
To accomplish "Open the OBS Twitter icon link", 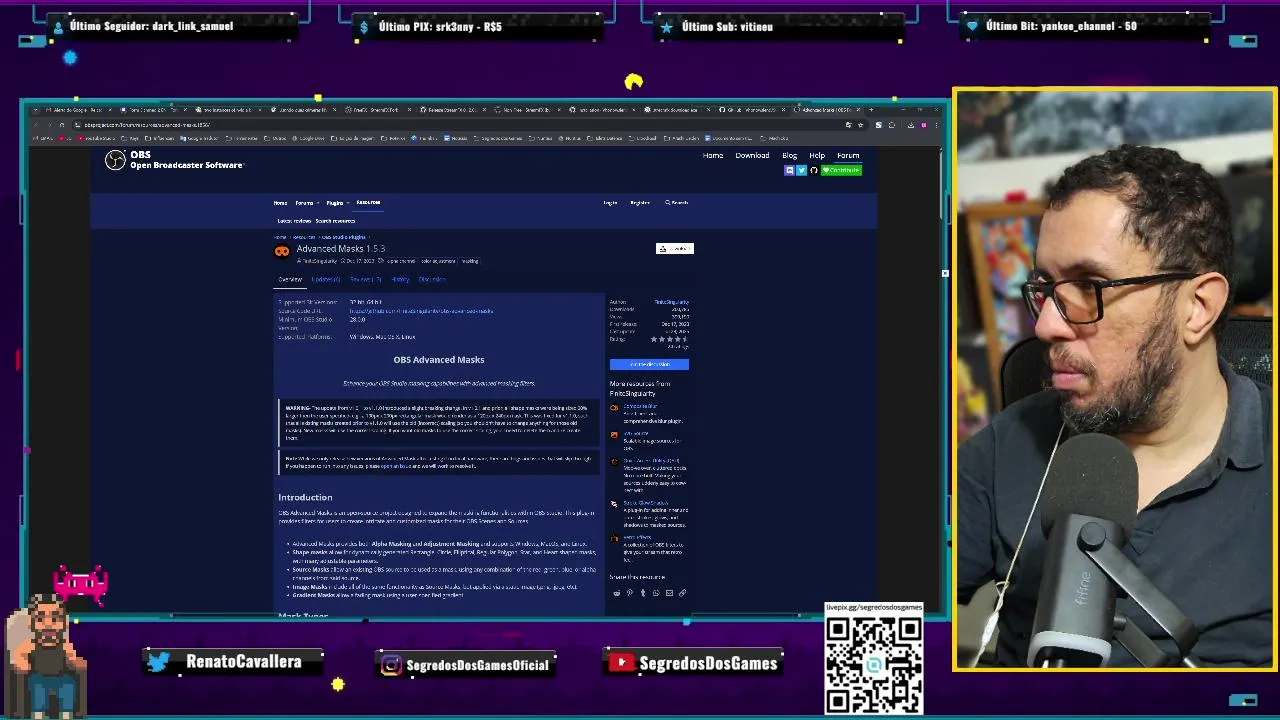I will click(801, 170).
